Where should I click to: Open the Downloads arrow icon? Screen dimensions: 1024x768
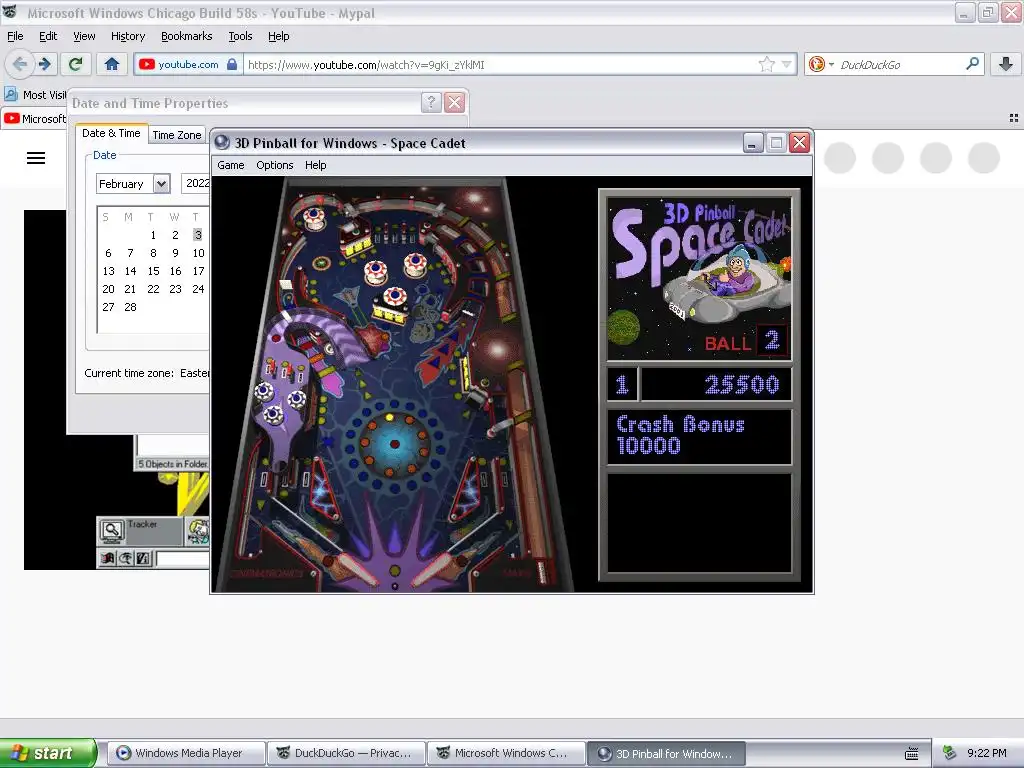(x=1006, y=64)
